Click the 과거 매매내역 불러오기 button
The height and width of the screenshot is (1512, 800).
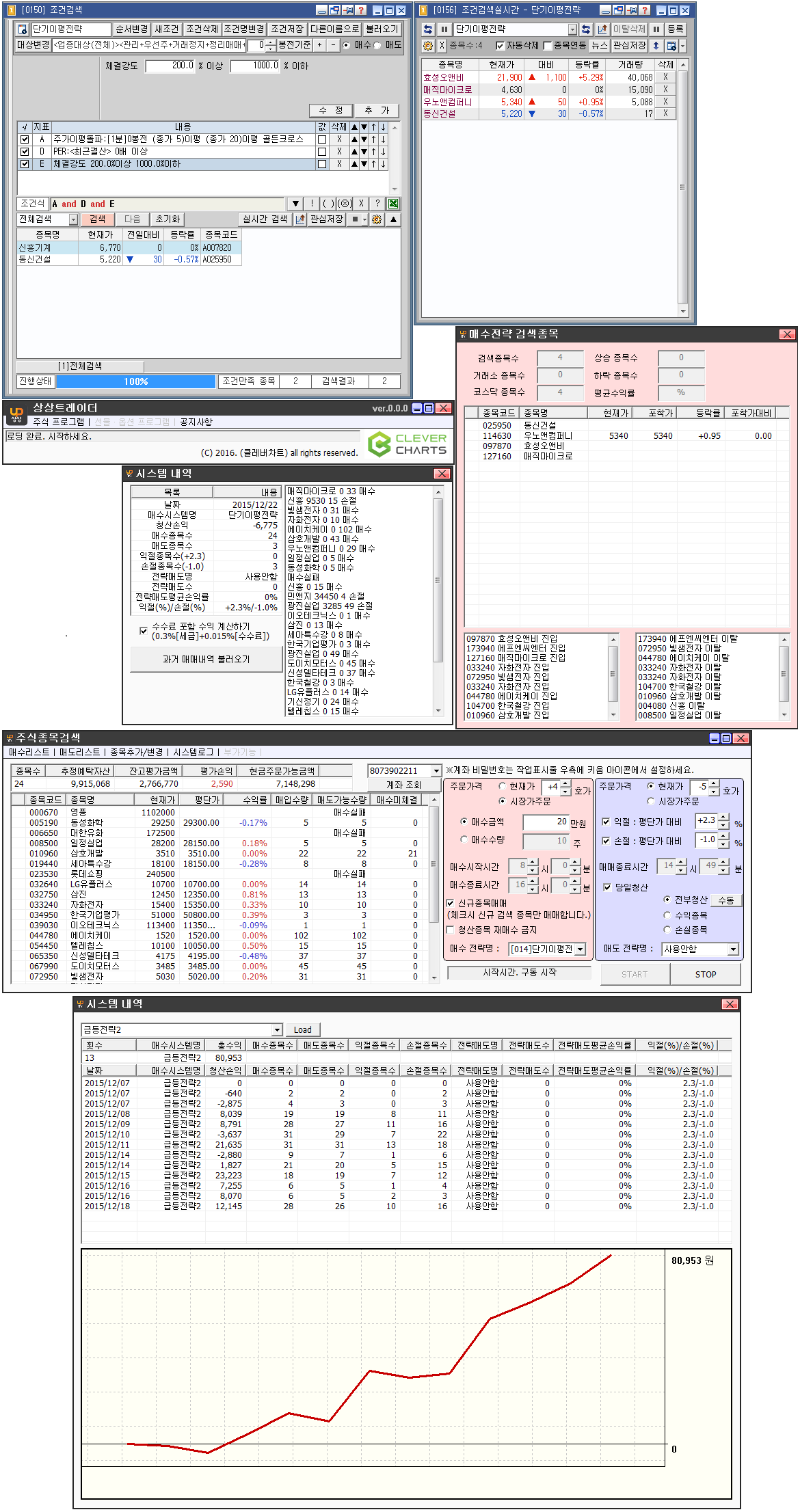point(206,660)
